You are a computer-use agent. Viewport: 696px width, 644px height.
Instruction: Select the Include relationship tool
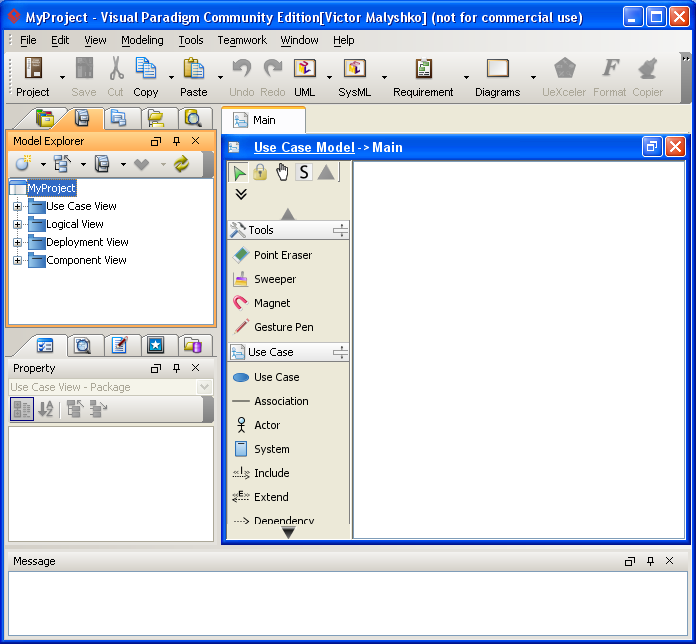point(261,473)
